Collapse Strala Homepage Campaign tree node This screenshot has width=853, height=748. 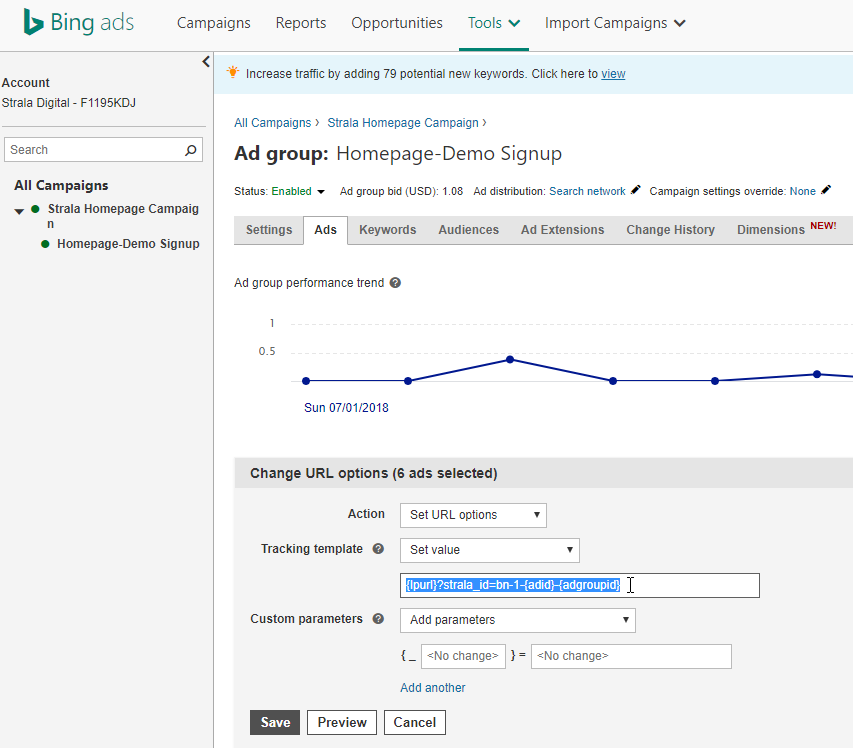tap(19, 211)
